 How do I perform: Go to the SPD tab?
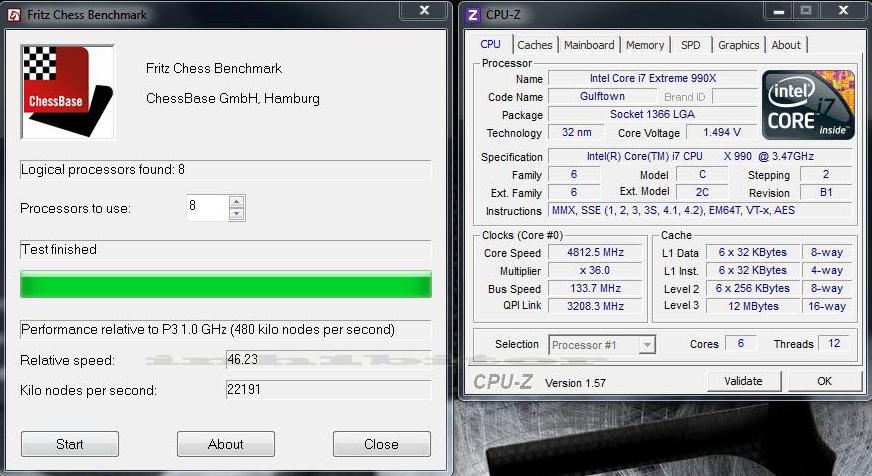point(691,45)
